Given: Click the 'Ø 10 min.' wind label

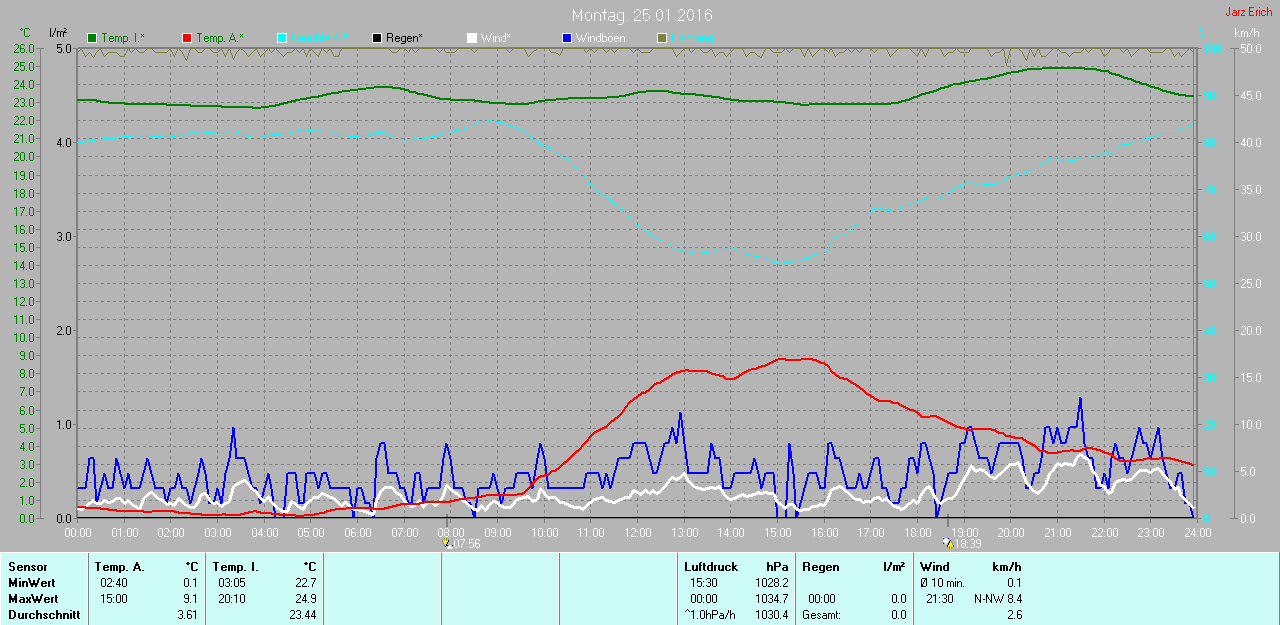Looking at the screenshot, I should tap(942, 583).
